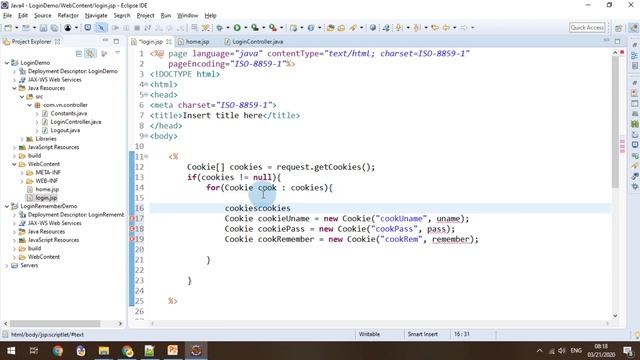Click the web browser globe icon
The image size is (640, 360).
pos(373,28)
